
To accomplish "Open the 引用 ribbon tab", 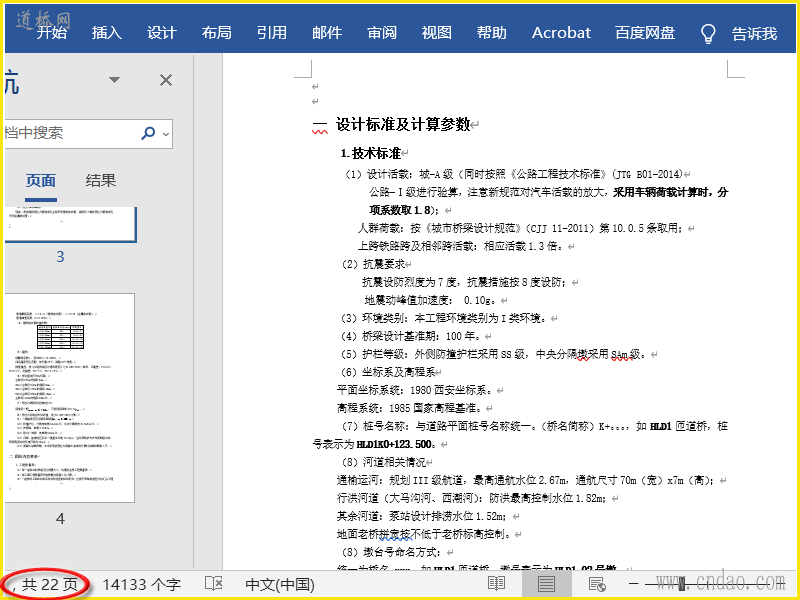I will (271, 33).
